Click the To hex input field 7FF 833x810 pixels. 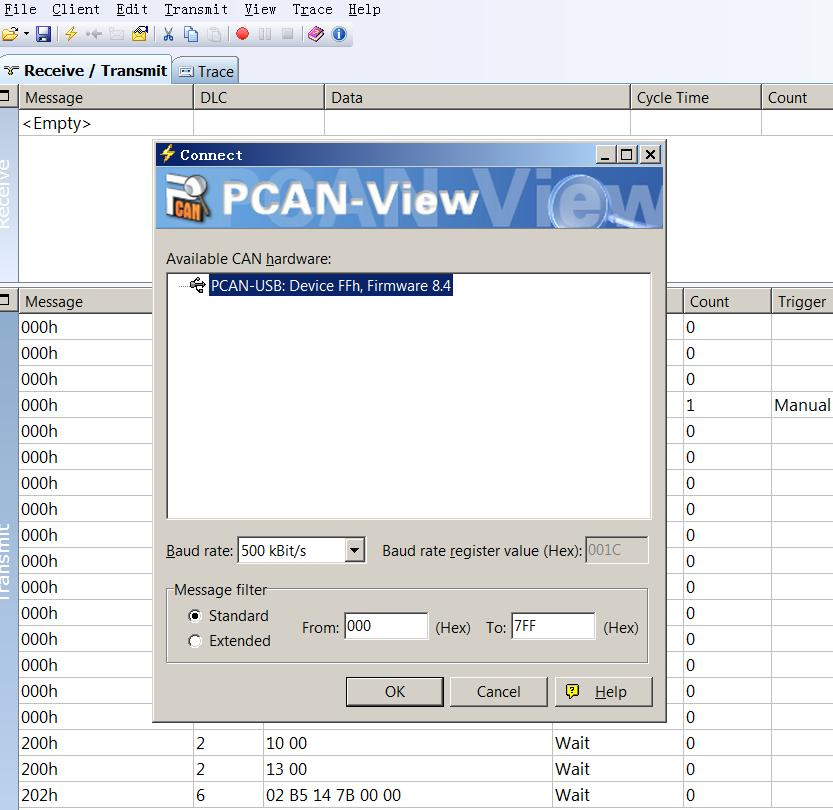click(x=553, y=626)
